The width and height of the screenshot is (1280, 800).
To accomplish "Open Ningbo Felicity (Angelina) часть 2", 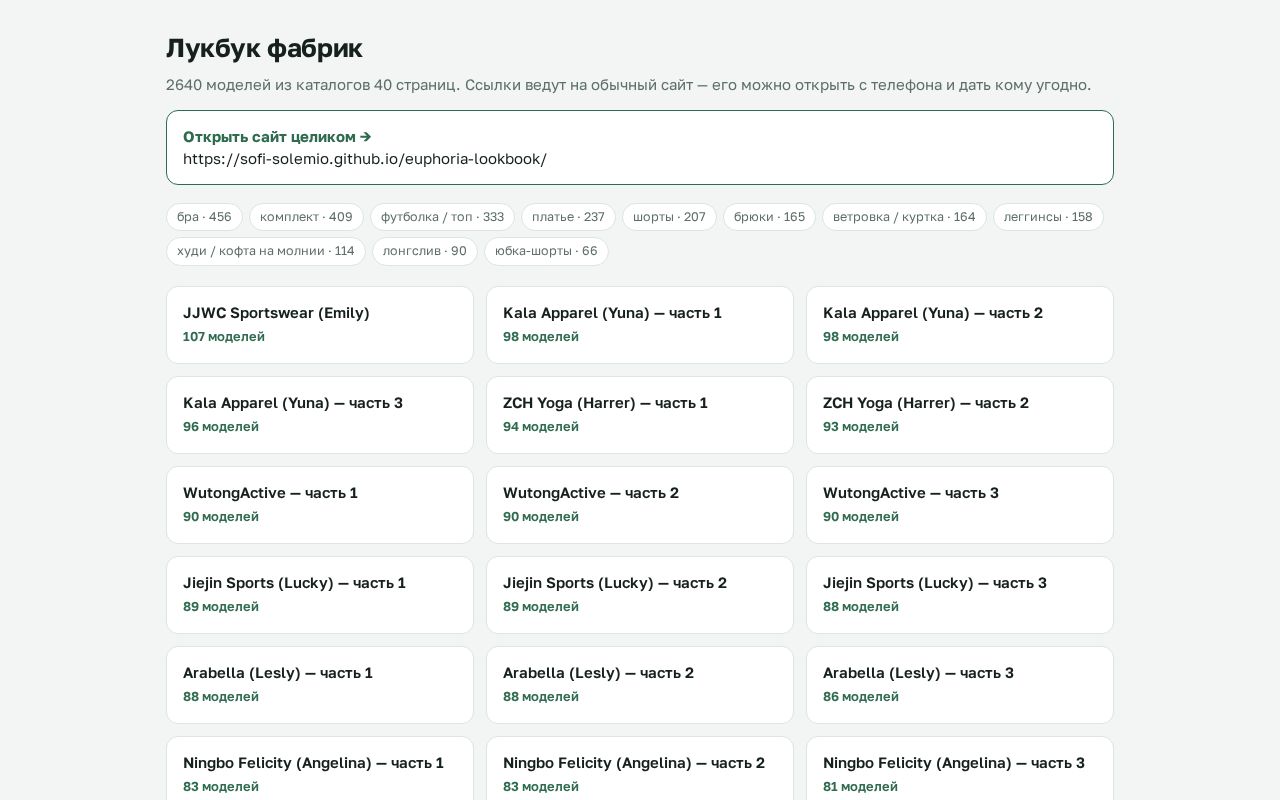I will pos(640,768).
